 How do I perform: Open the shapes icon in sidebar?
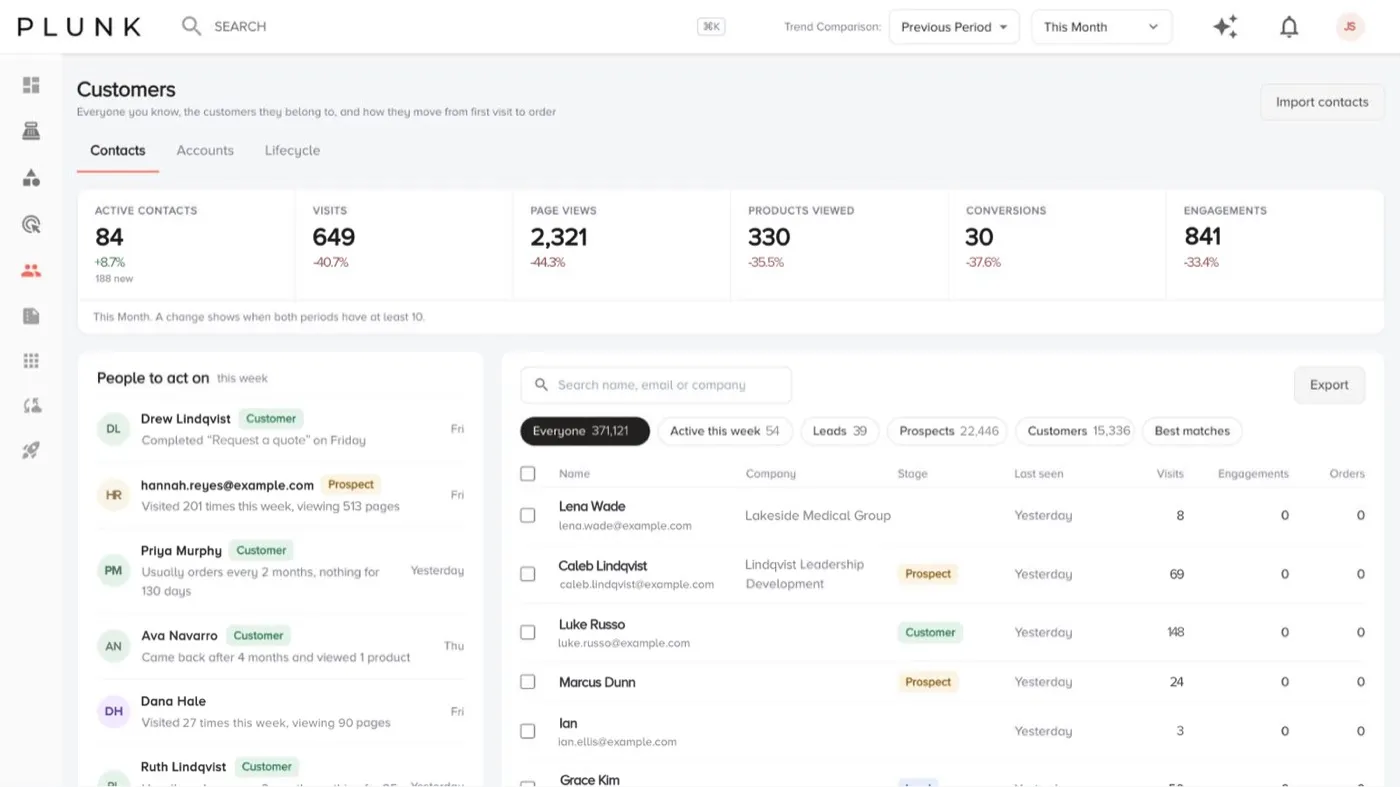click(31, 178)
